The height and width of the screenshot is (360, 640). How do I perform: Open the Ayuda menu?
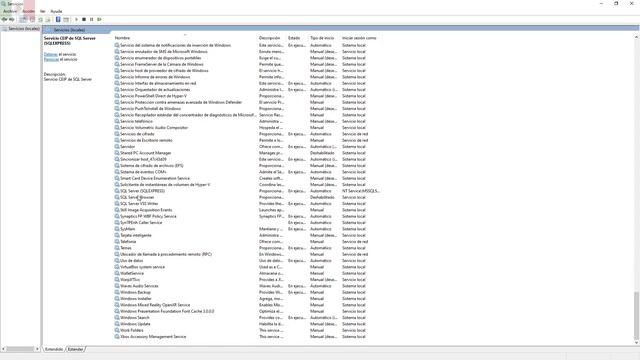[56, 11]
